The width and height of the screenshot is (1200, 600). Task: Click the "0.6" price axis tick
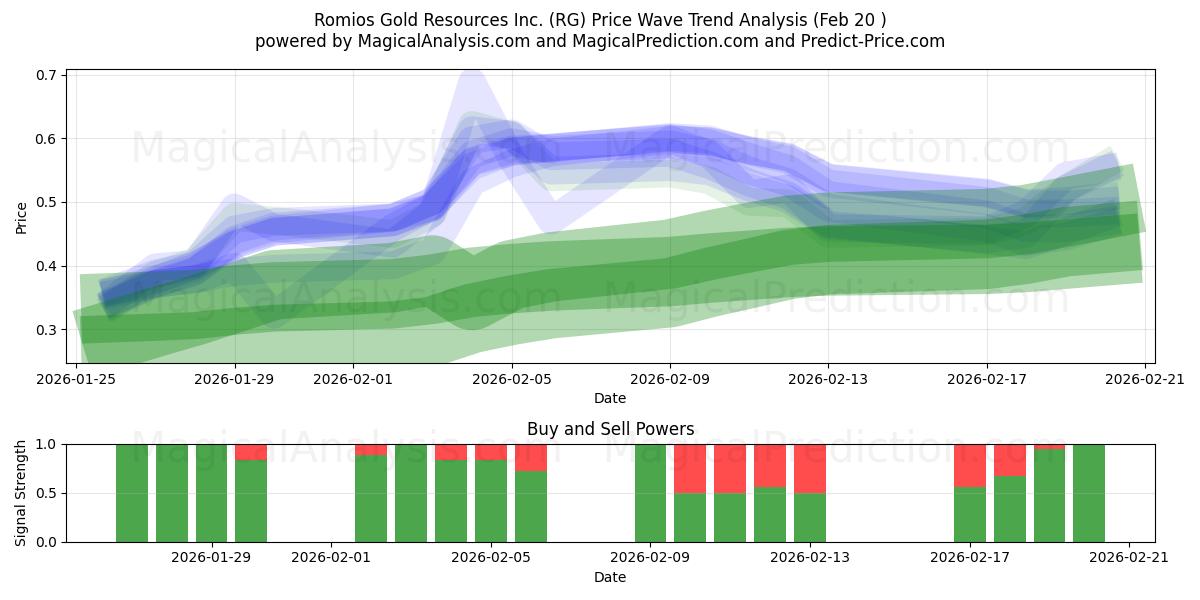coord(48,139)
